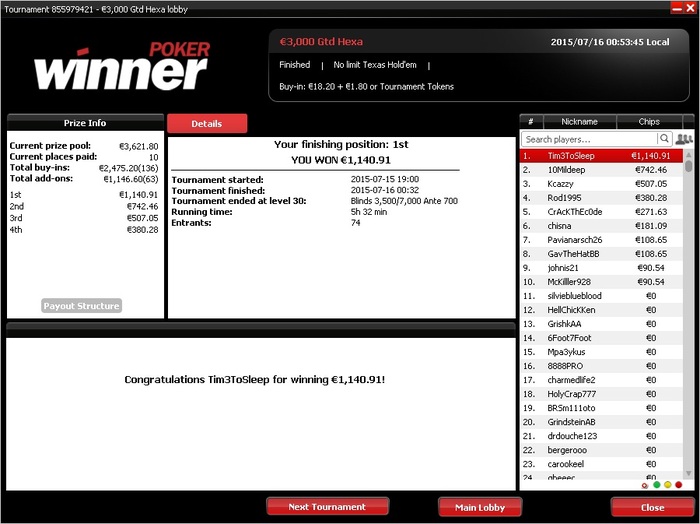The width and height of the screenshot is (700, 524).
Task: Click the local date-time display in header
Action: click(610, 42)
